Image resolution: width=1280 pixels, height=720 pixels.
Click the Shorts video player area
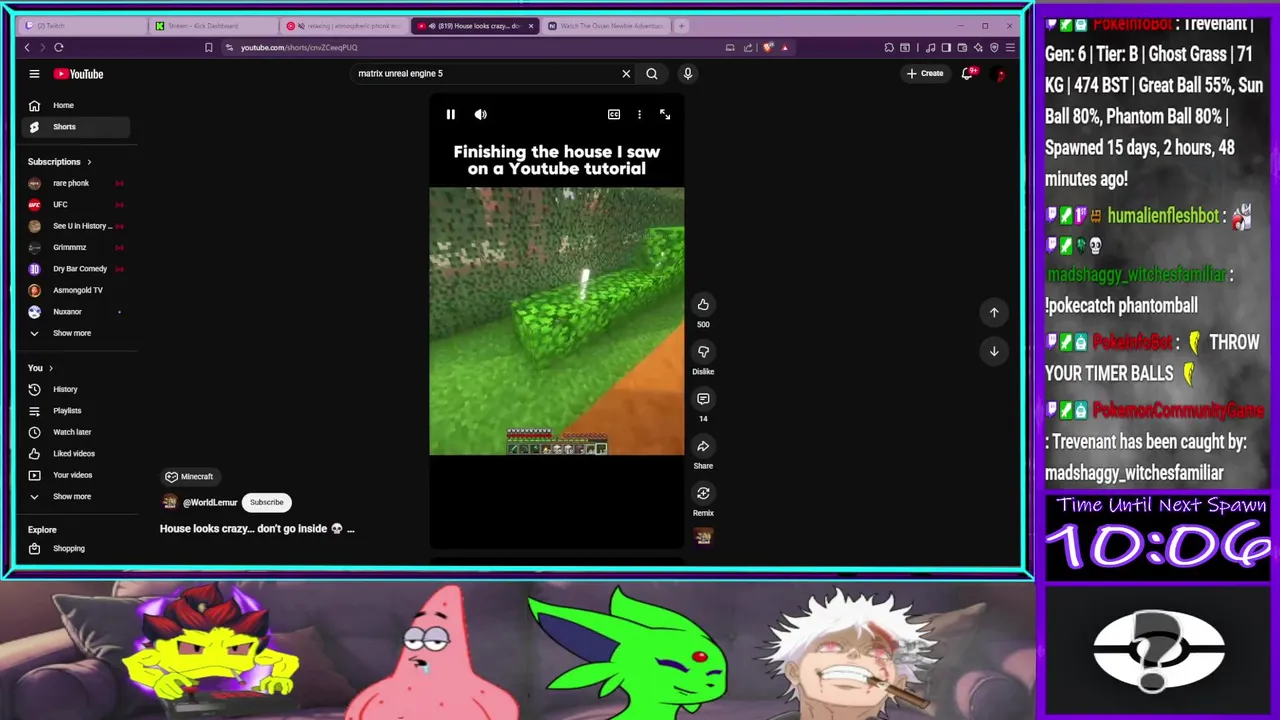557,322
